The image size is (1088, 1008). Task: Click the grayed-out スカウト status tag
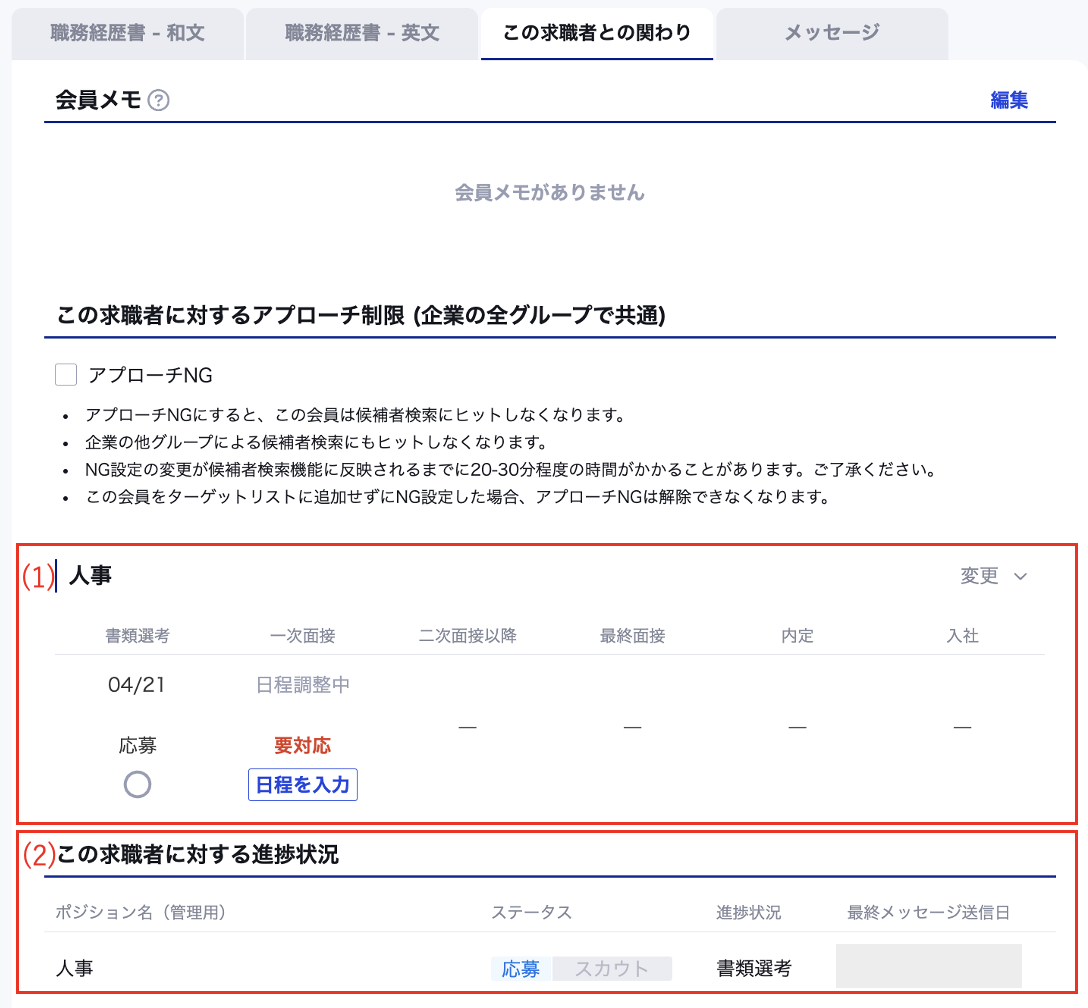click(x=611, y=968)
